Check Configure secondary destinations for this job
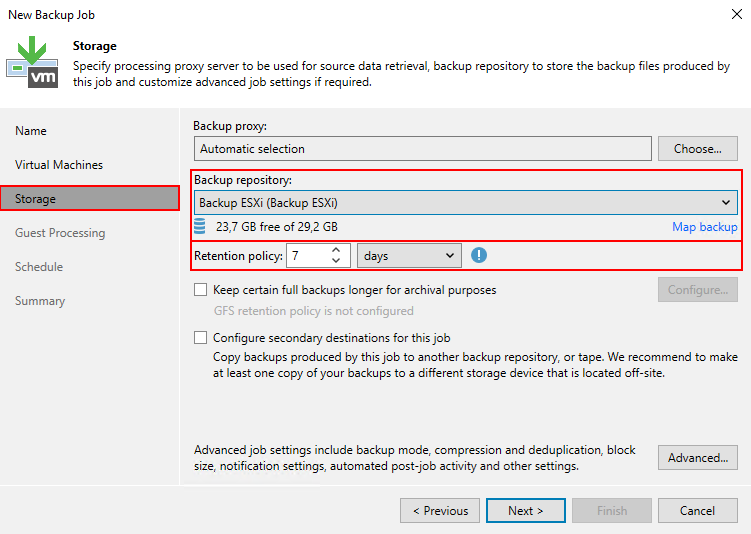Screen dimensions: 751x534 pos(200,338)
